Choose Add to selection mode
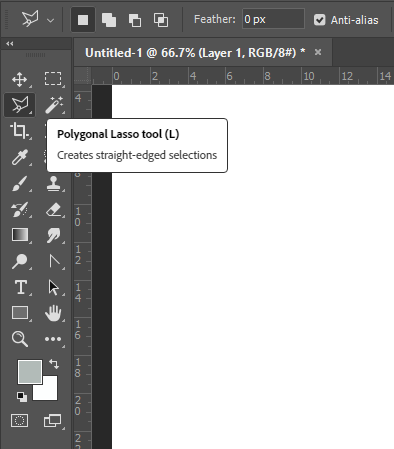 (x=109, y=20)
